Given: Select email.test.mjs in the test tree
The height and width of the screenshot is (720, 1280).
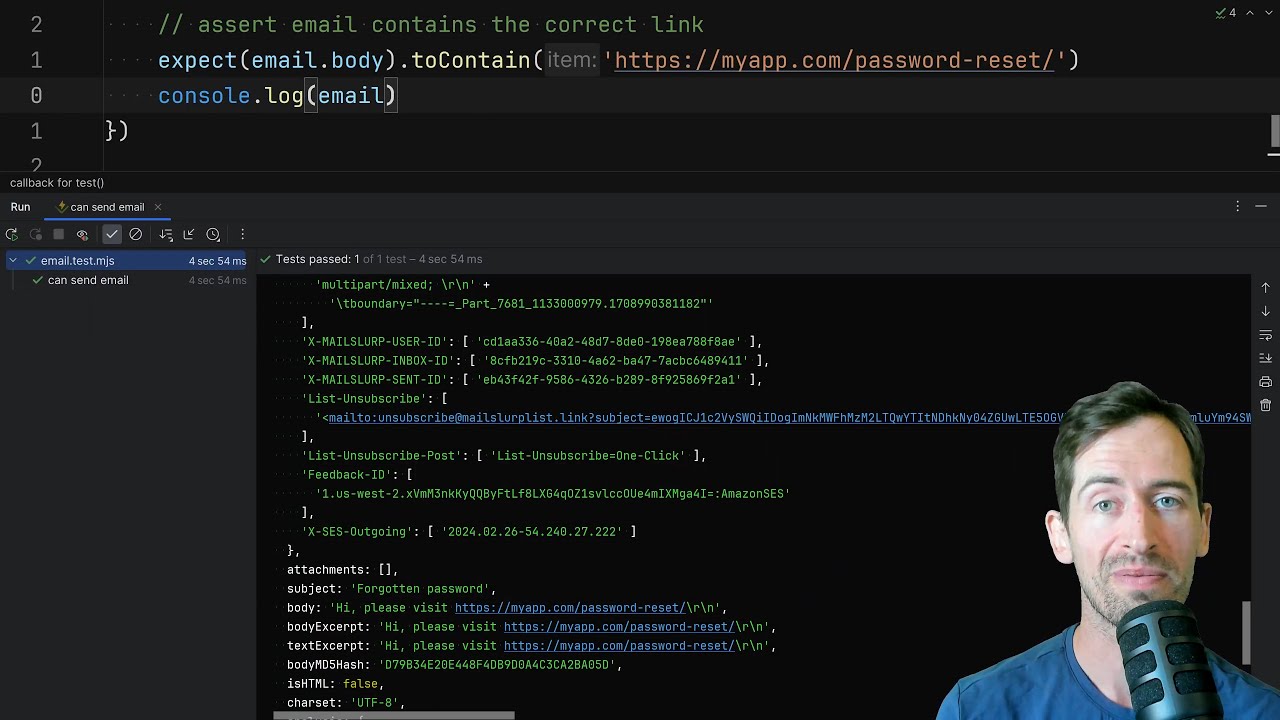Looking at the screenshot, I should (x=128, y=261).
